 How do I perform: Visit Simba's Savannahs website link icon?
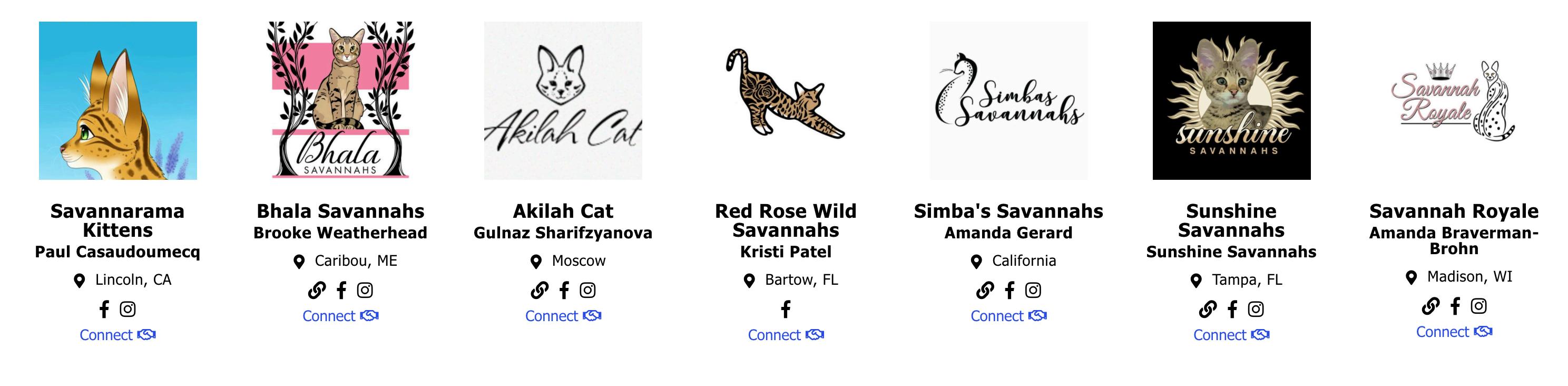(x=985, y=291)
